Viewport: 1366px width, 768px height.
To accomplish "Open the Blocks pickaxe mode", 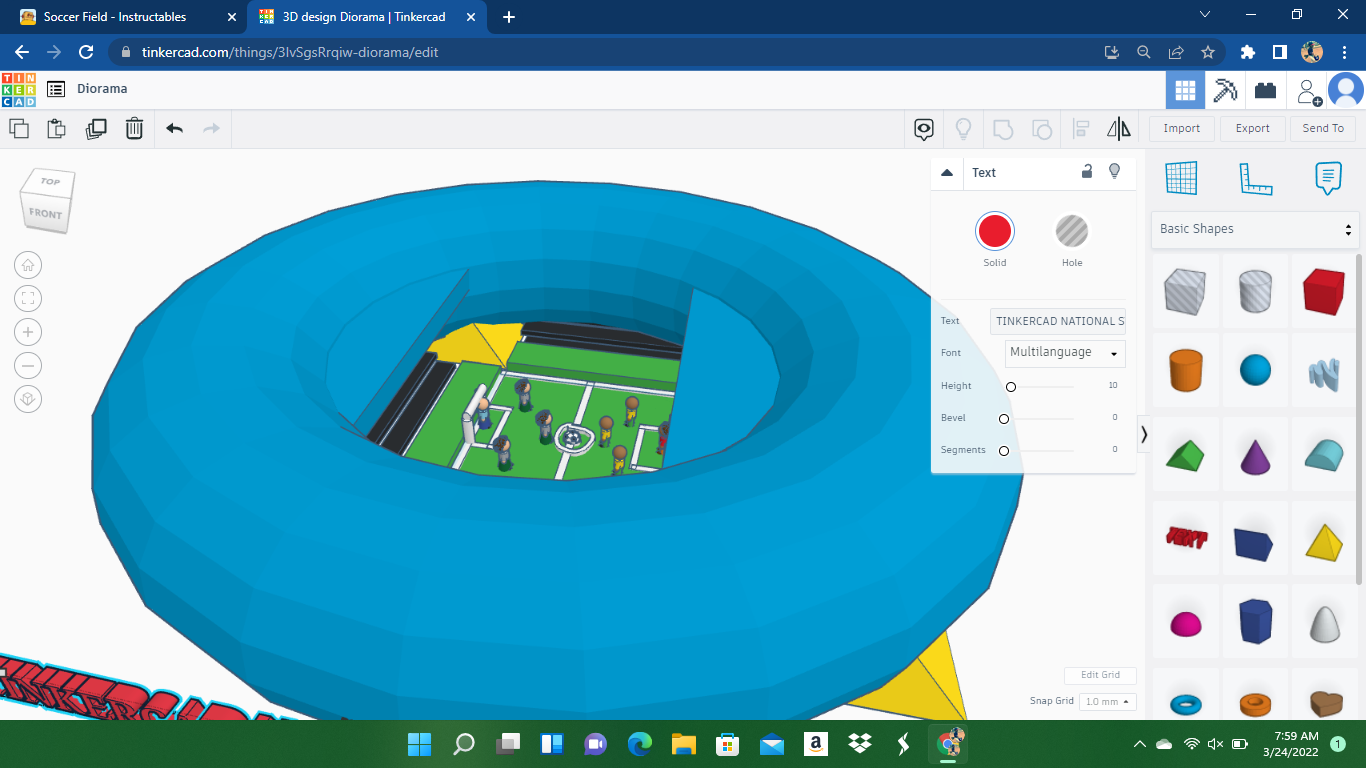I will click(x=1225, y=90).
